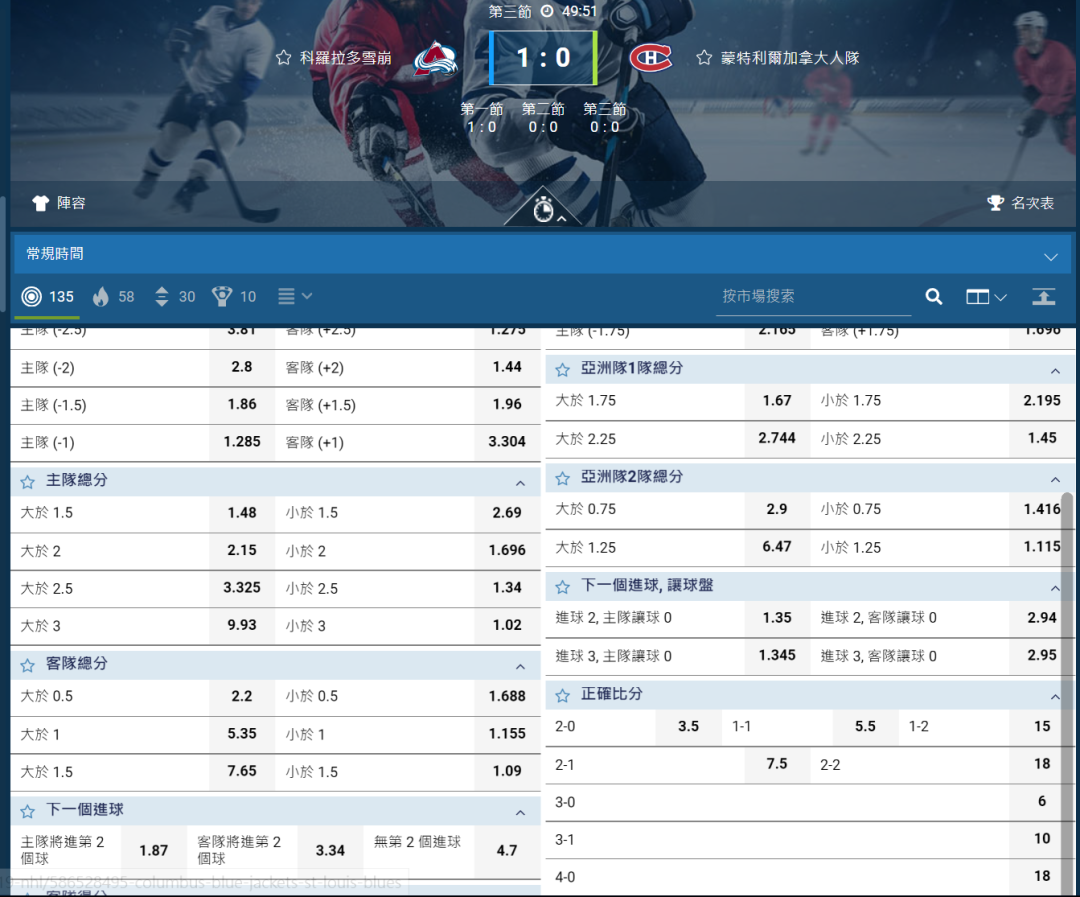1080x897 pixels.
Task: Collapse the 主隊總分 section
Action: 520,483
